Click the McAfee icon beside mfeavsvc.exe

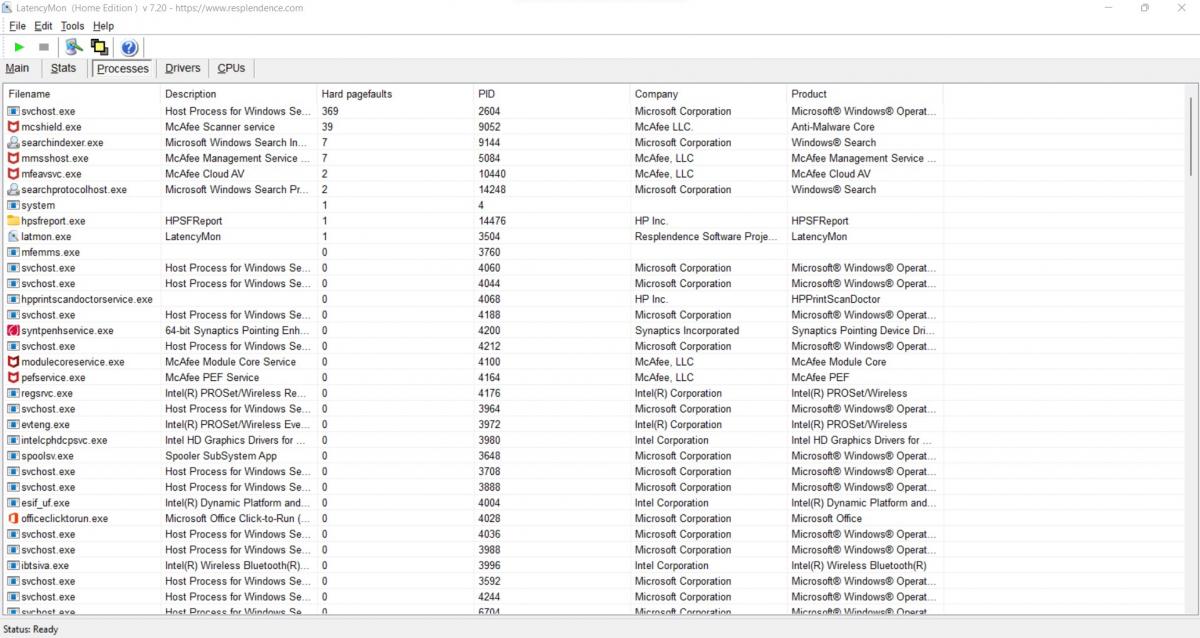tap(13, 174)
